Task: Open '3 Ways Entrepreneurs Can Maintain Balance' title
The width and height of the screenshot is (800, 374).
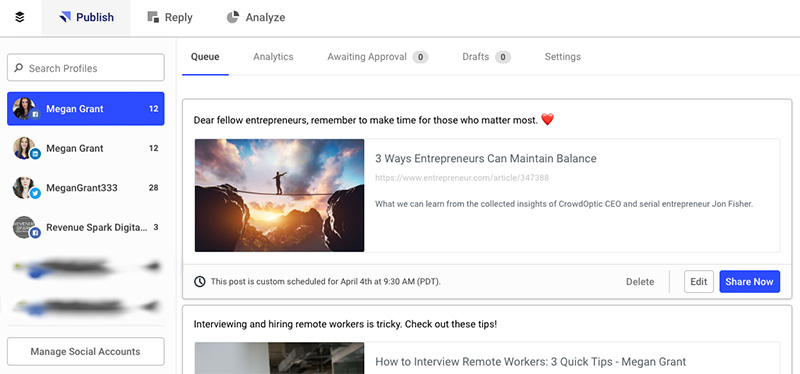Action: 486,159
